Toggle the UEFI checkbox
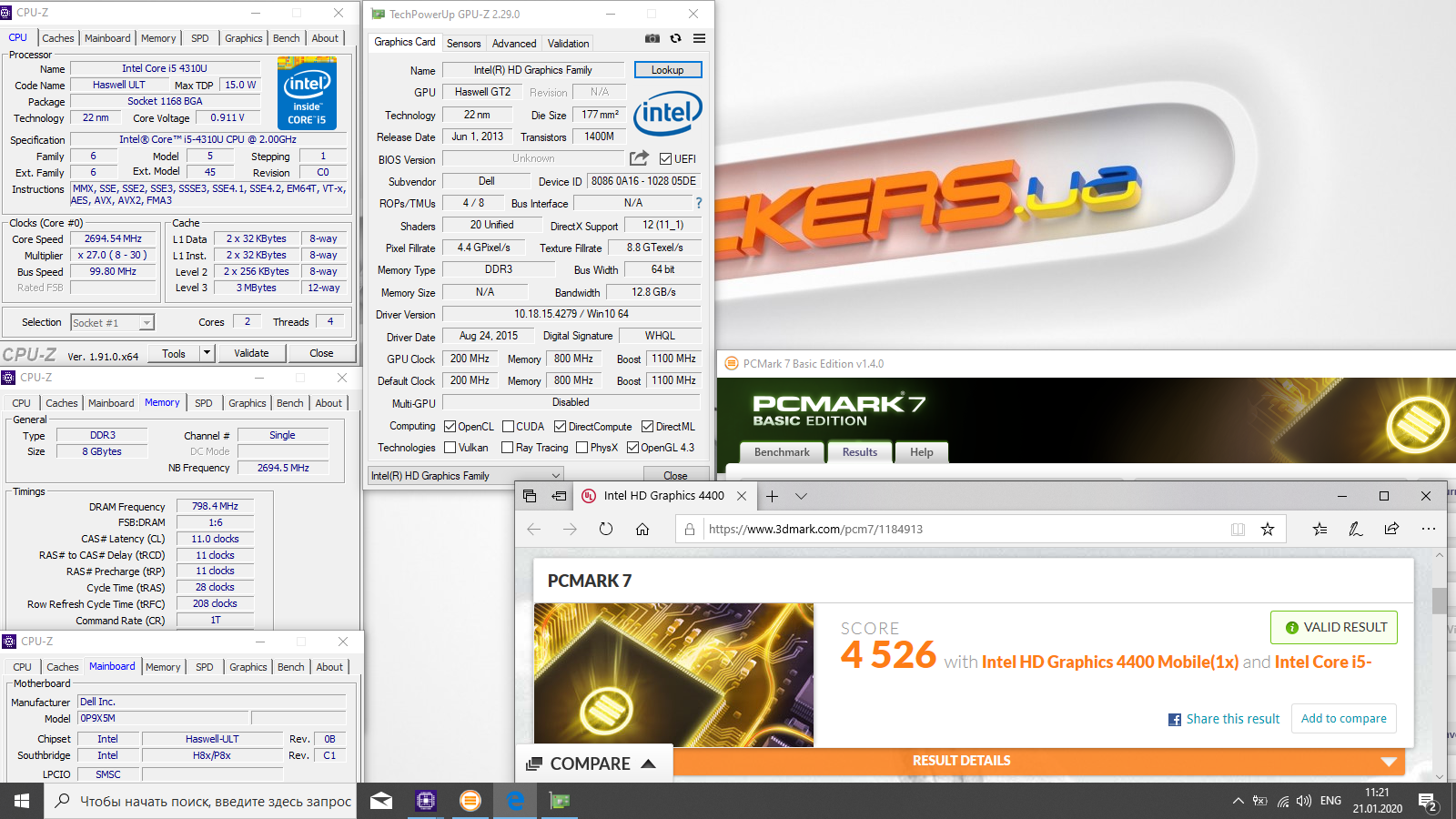 pyautogui.click(x=665, y=158)
